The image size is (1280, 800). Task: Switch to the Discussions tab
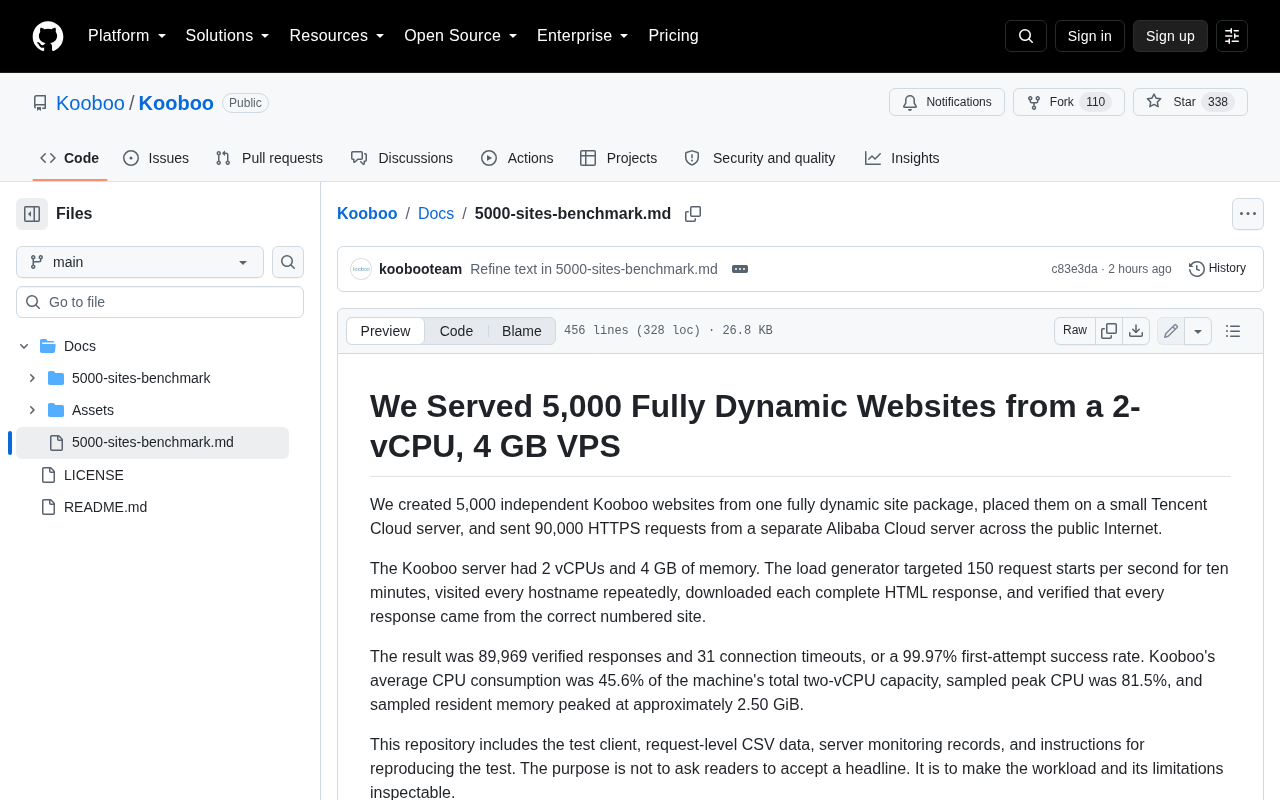click(x=402, y=158)
